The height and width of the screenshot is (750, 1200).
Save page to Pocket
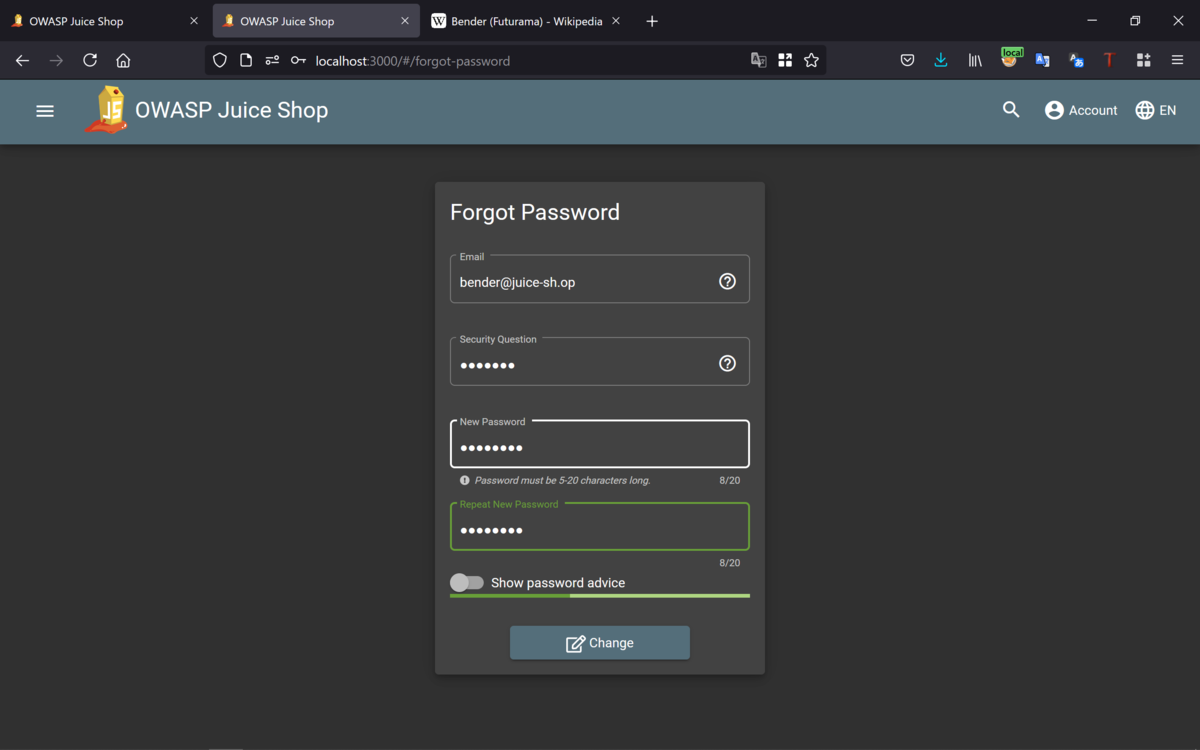pos(907,60)
